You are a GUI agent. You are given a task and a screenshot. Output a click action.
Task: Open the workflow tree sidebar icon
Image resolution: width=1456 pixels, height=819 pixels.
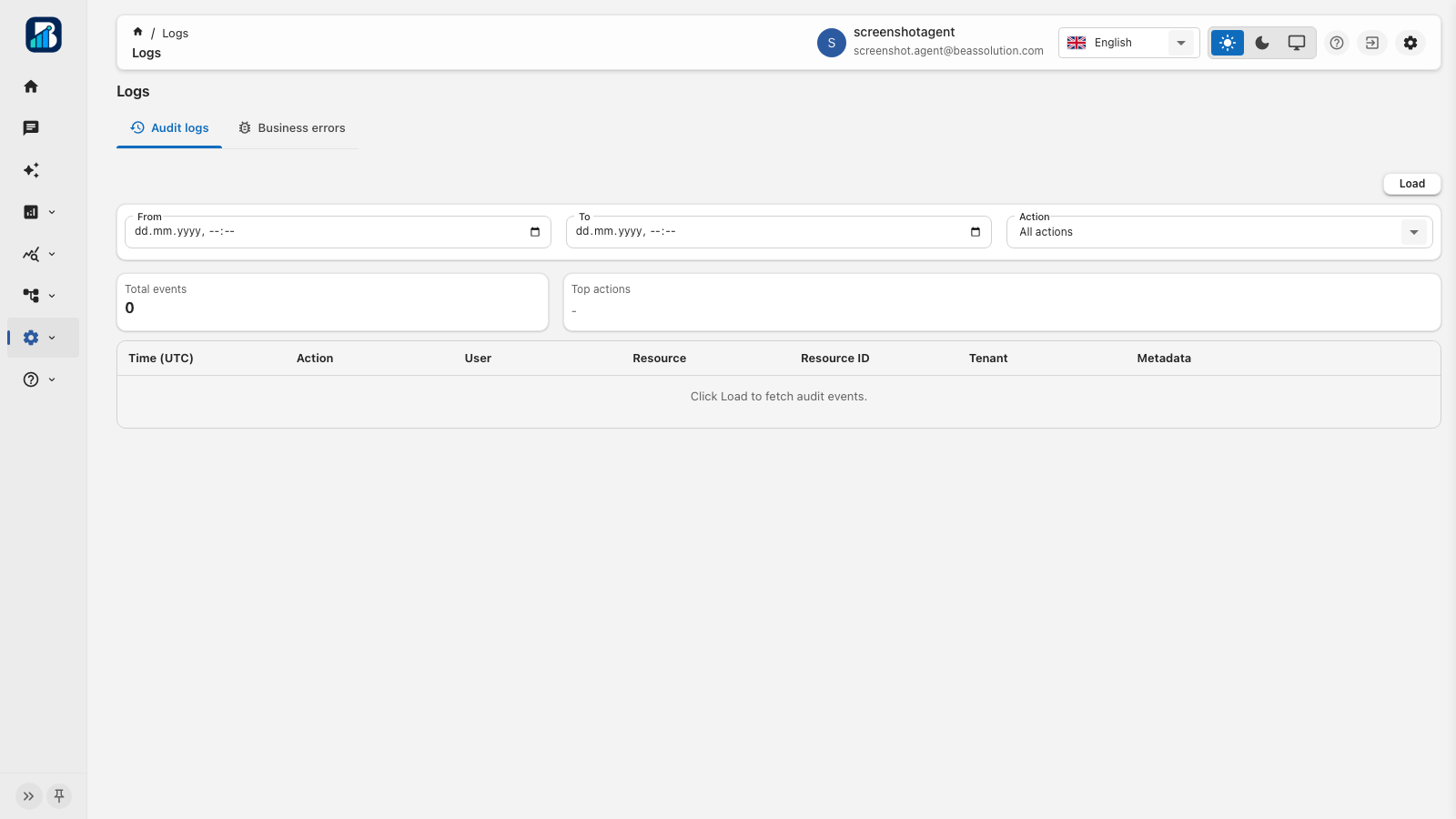(x=31, y=296)
